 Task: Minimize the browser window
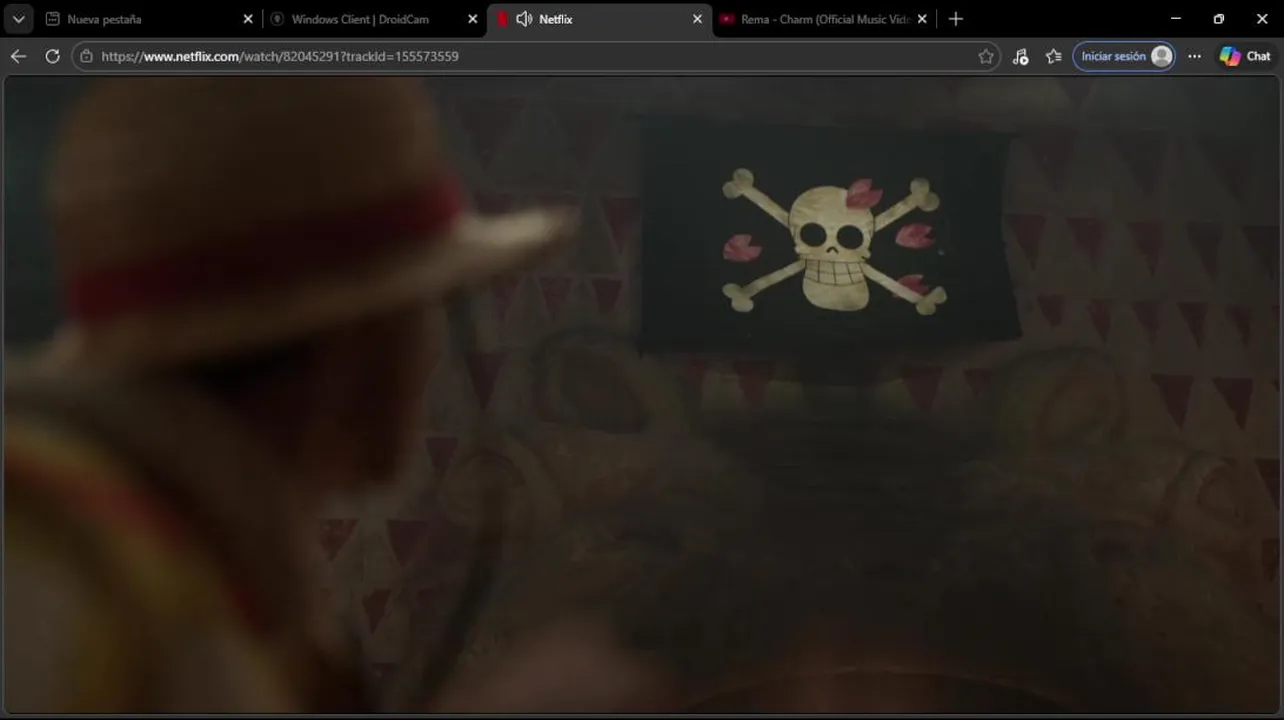tap(1176, 19)
